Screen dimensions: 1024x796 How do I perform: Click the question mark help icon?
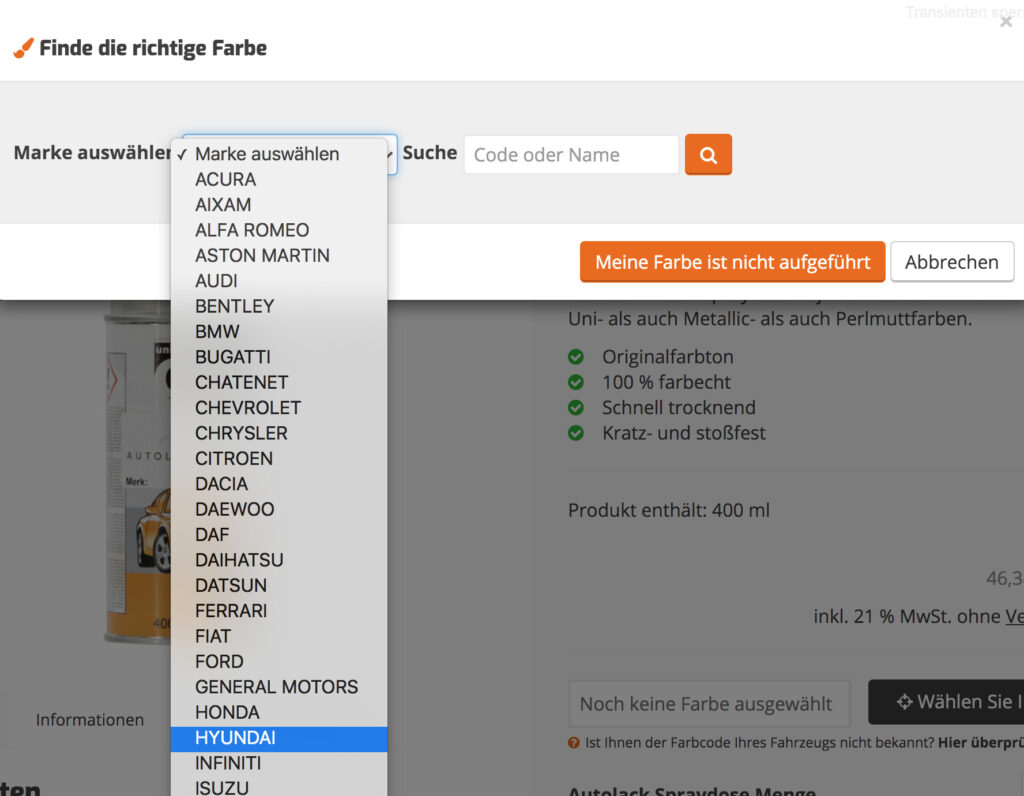(573, 742)
